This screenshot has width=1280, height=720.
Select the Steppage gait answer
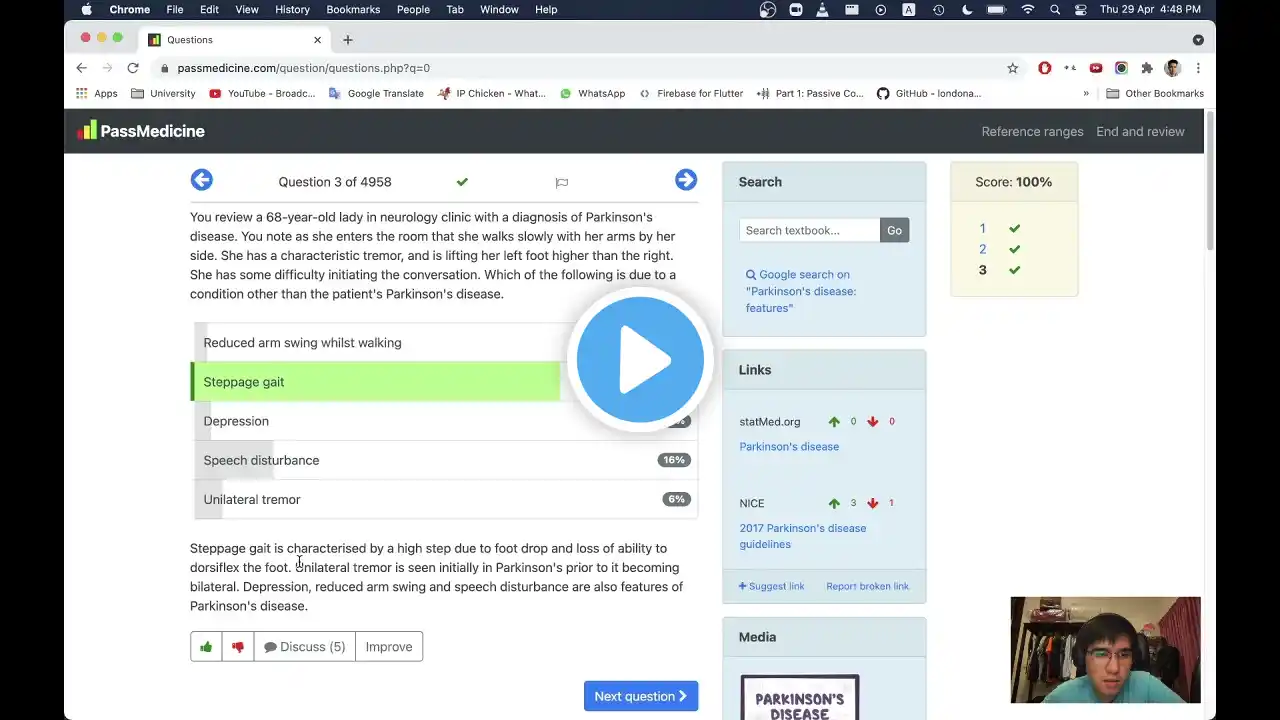coord(444,382)
